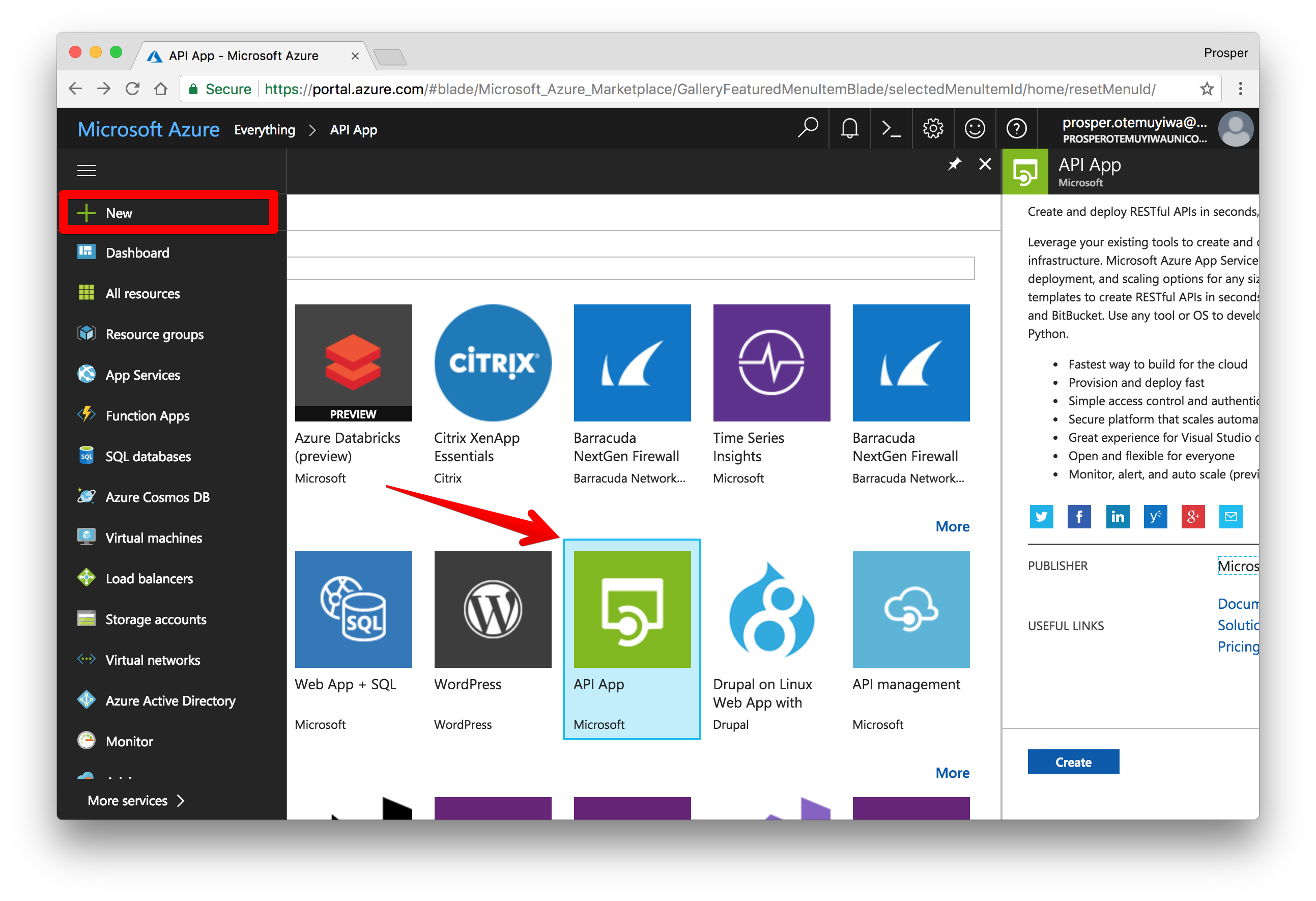Pin the marketplace blade
1316x901 pixels.
(x=955, y=164)
